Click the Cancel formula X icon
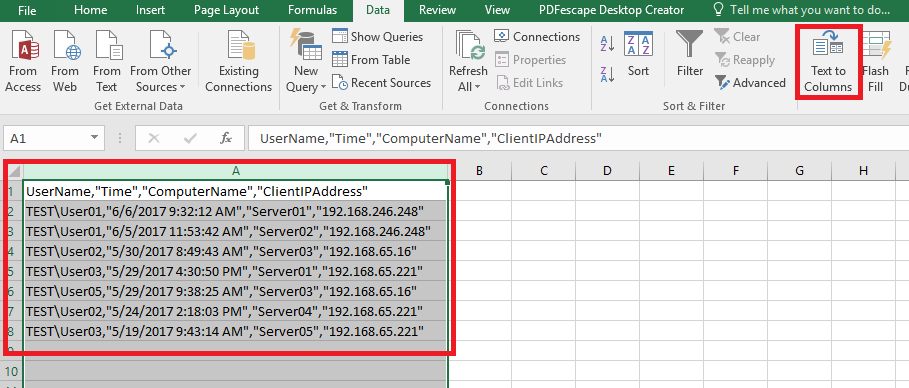Screen dimensions: 909x388 154,138
